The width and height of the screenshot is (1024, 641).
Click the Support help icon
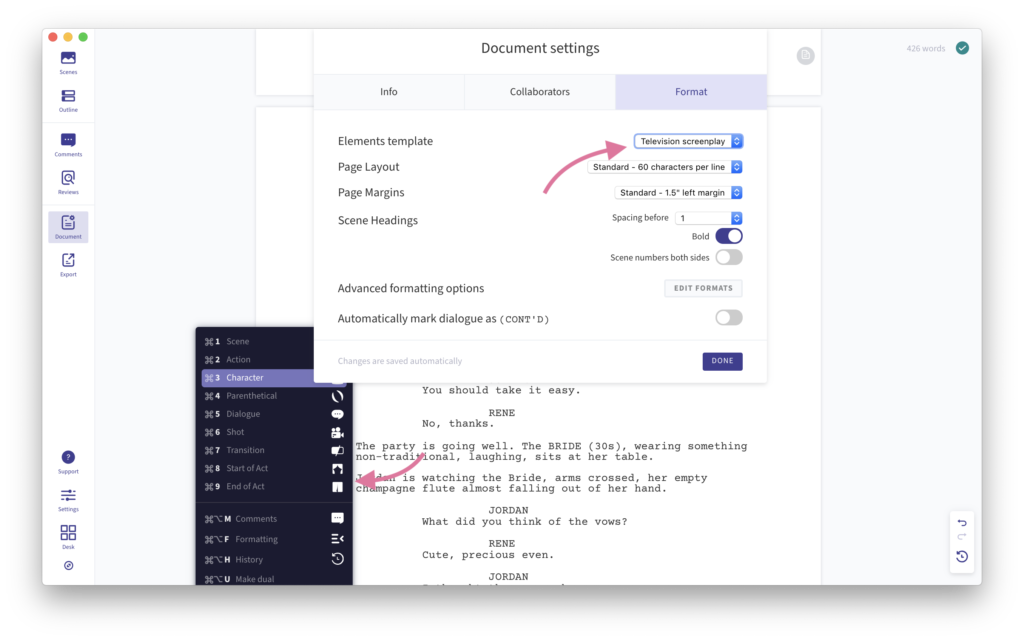(67, 457)
